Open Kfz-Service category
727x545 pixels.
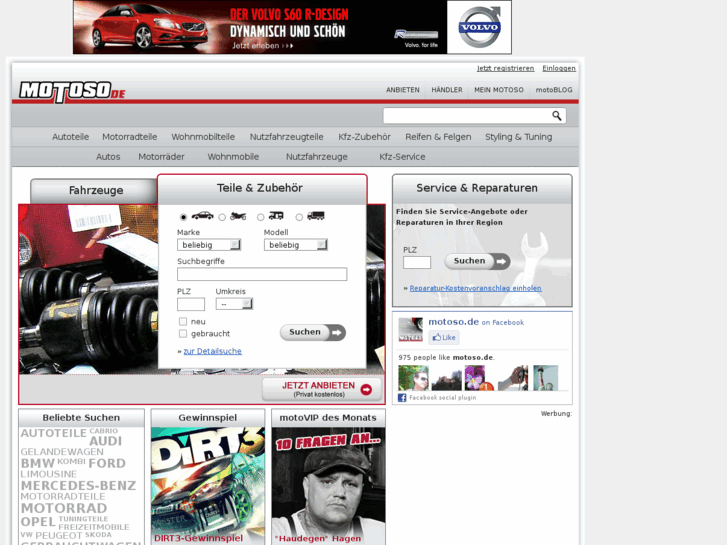pos(402,157)
